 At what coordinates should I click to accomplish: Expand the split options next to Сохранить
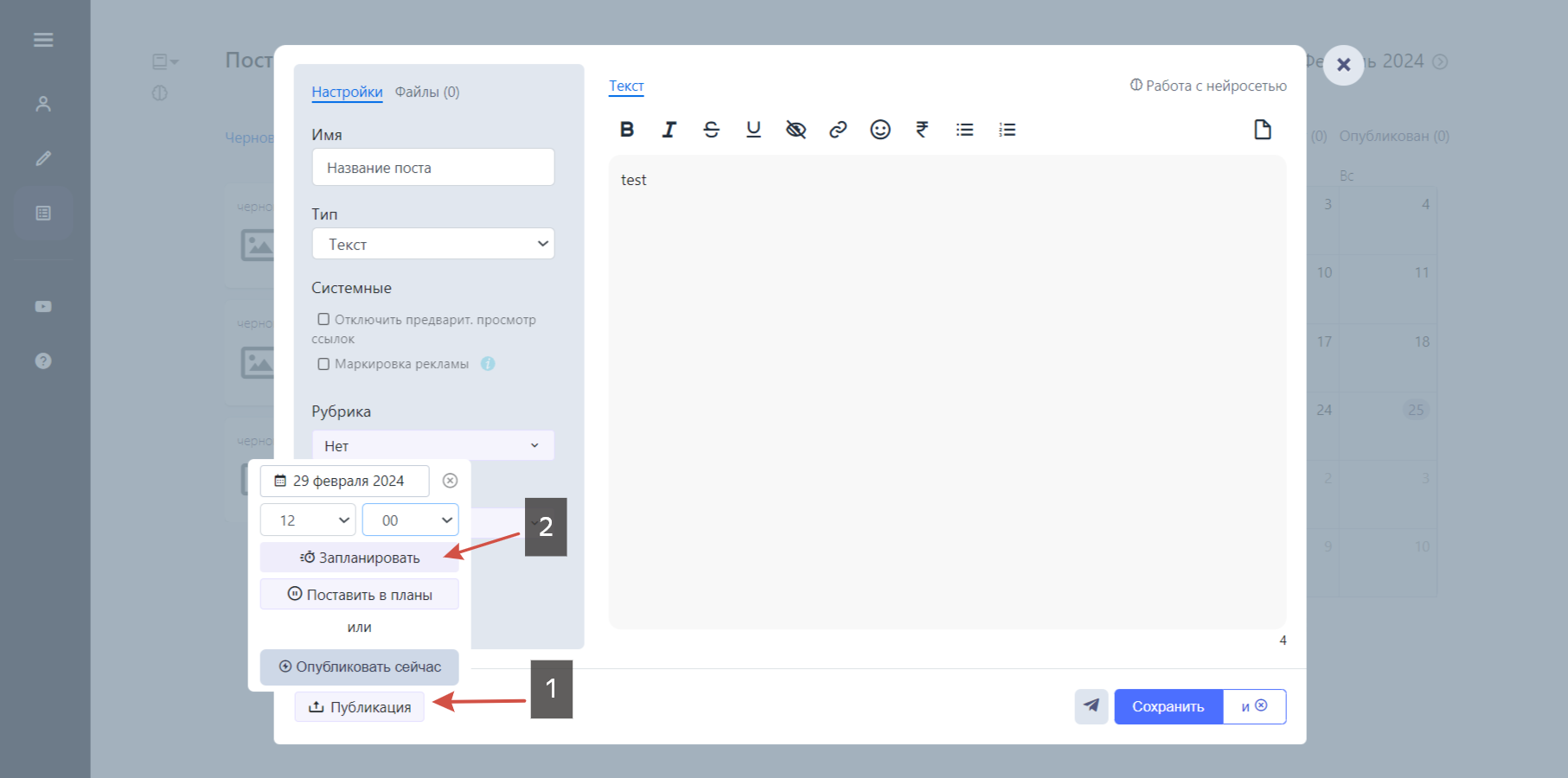click(1254, 706)
